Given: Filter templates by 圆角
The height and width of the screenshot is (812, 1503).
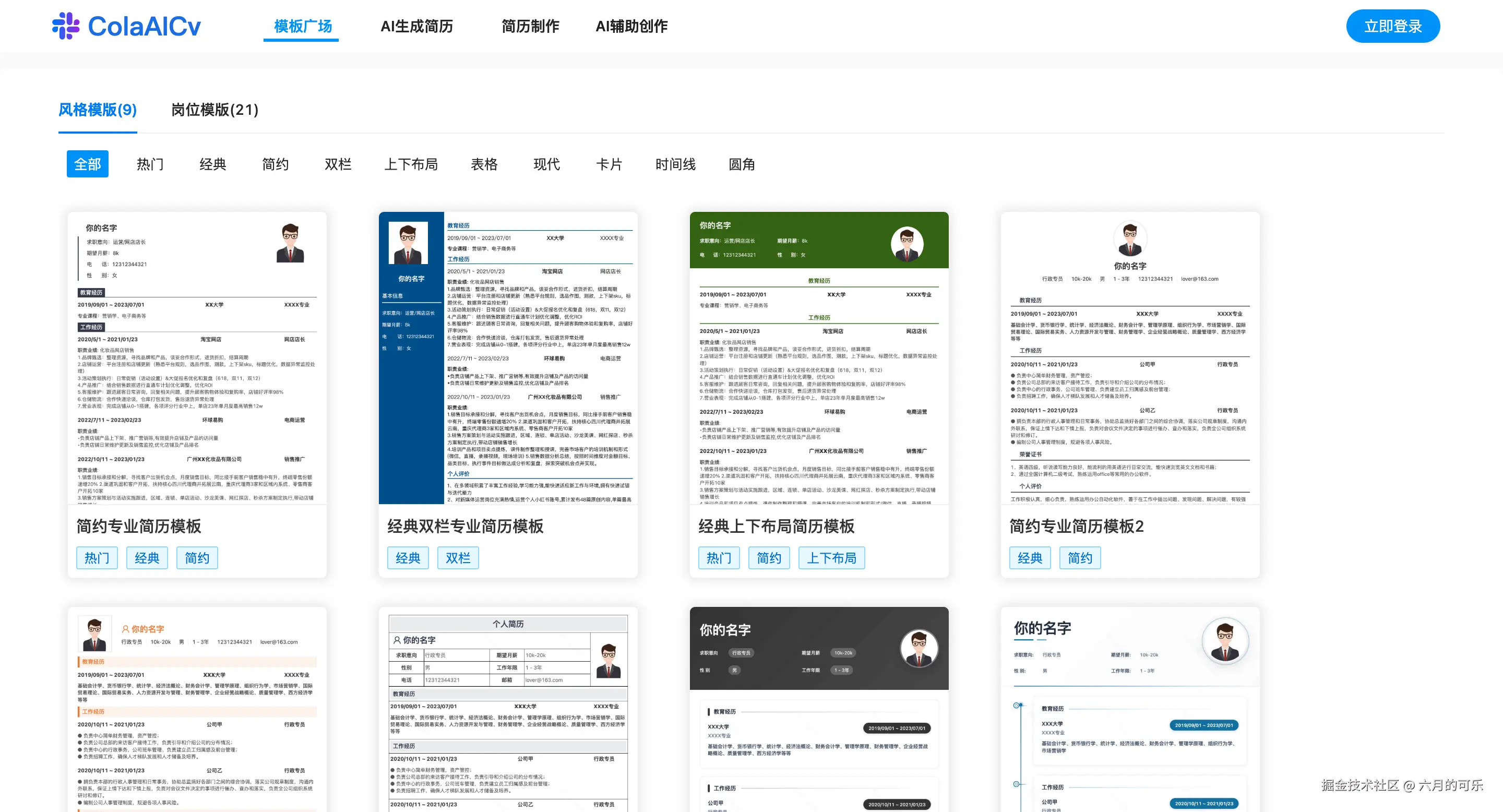Looking at the screenshot, I should click(x=742, y=164).
